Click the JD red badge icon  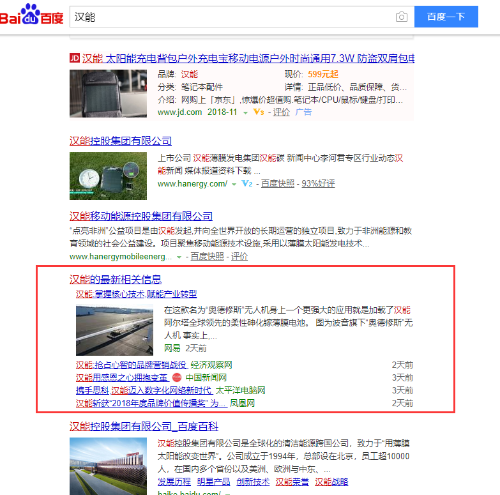[x=75, y=58]
